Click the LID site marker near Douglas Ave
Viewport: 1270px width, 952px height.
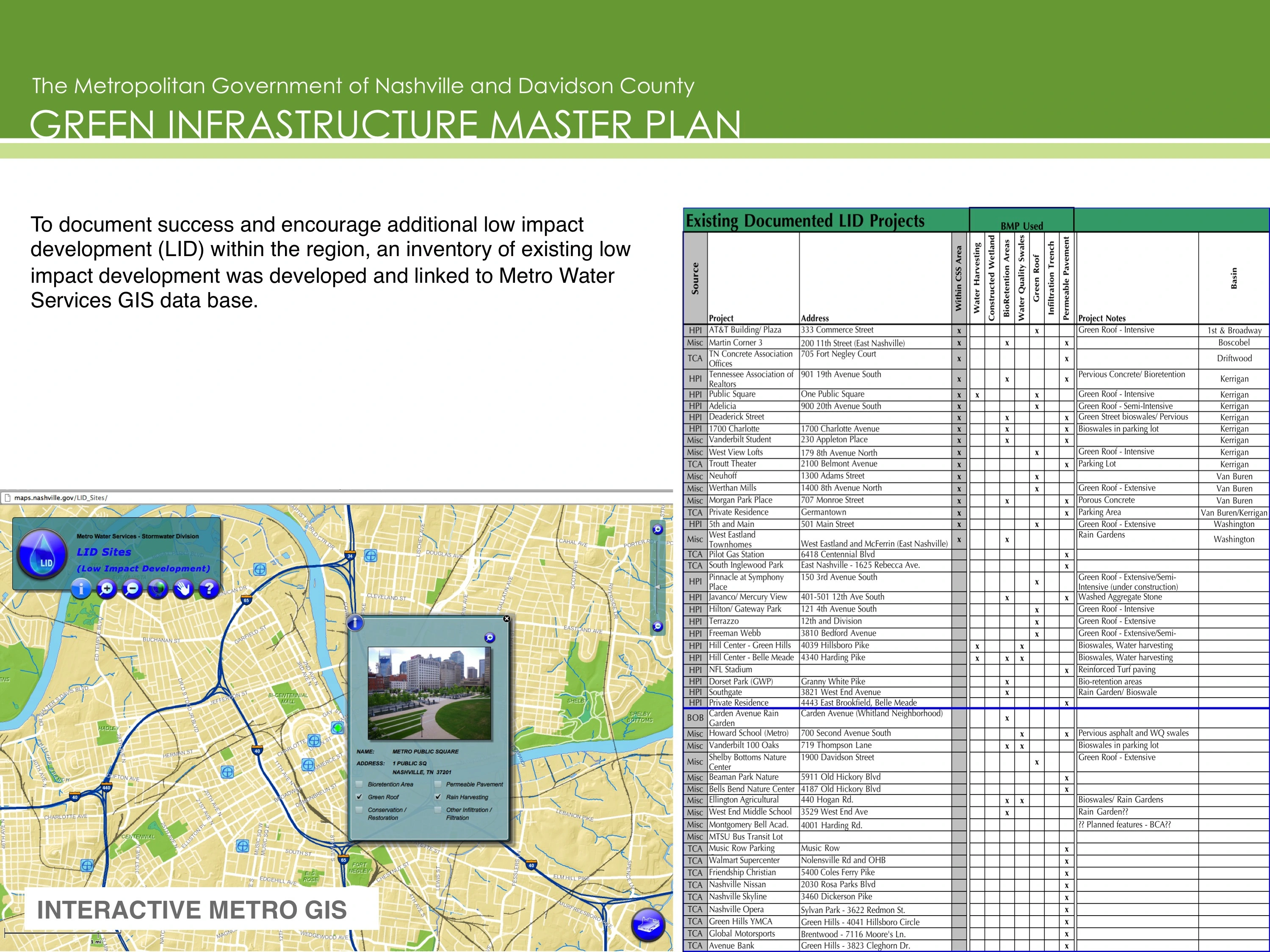371,555
